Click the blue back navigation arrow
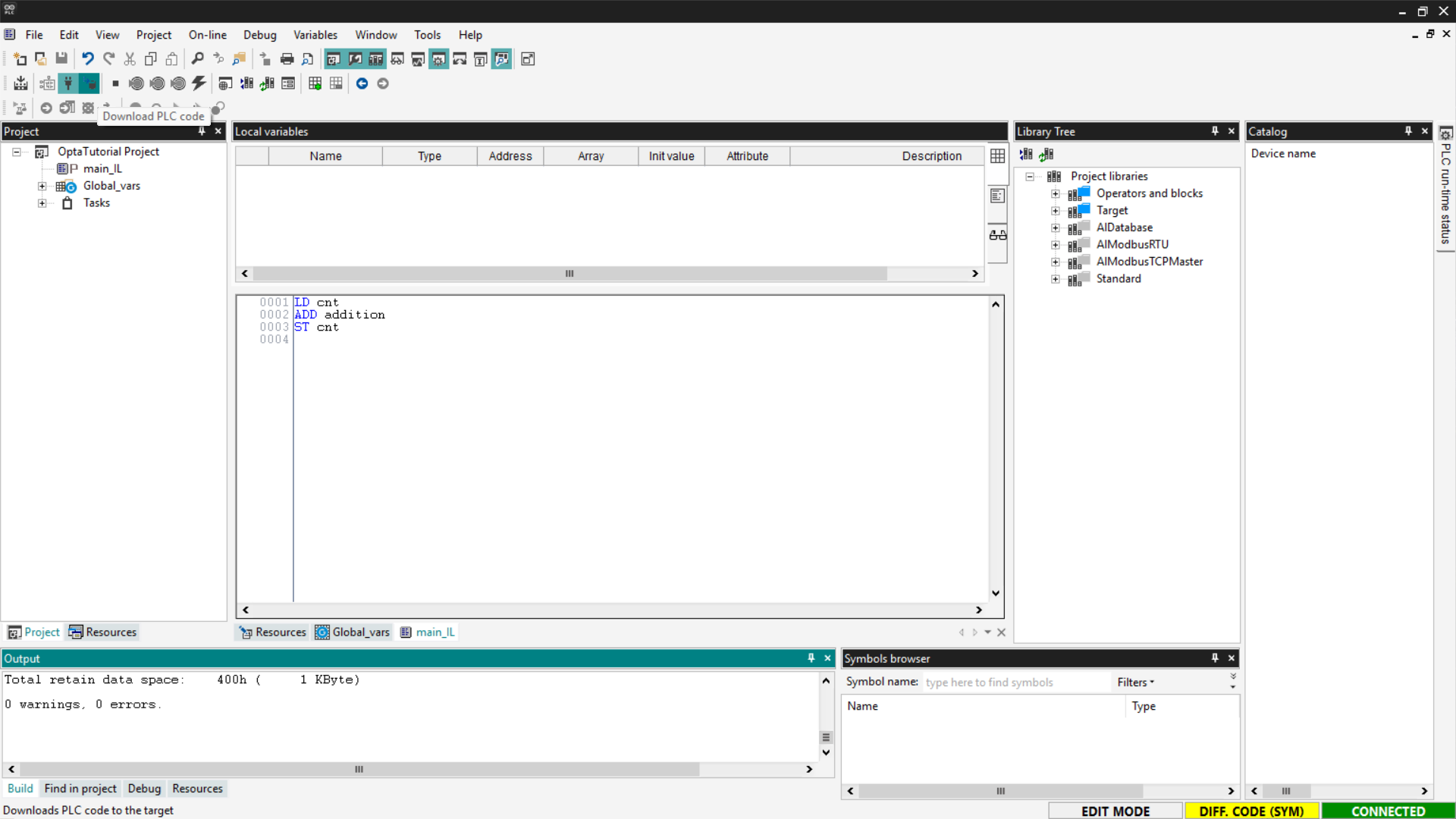 tap(362, 83)
